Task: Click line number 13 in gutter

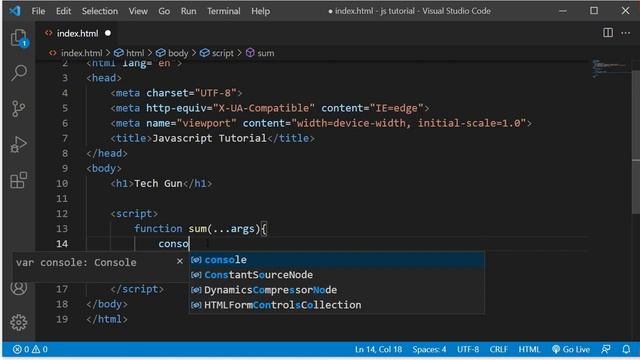Action: [62, 229]
